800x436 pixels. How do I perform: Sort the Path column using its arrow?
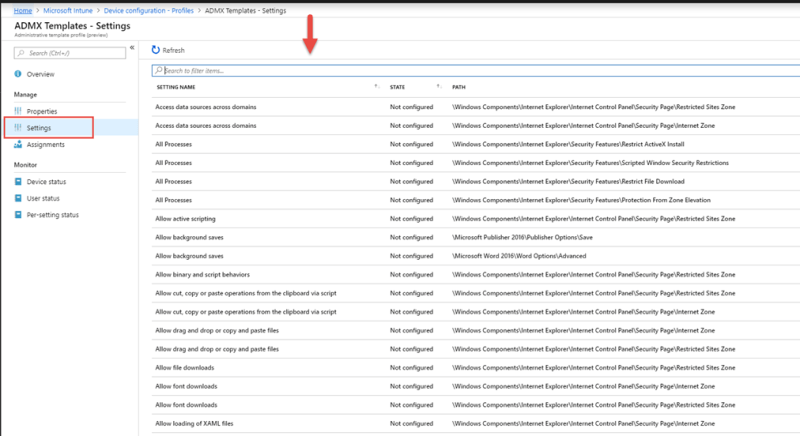785,87
